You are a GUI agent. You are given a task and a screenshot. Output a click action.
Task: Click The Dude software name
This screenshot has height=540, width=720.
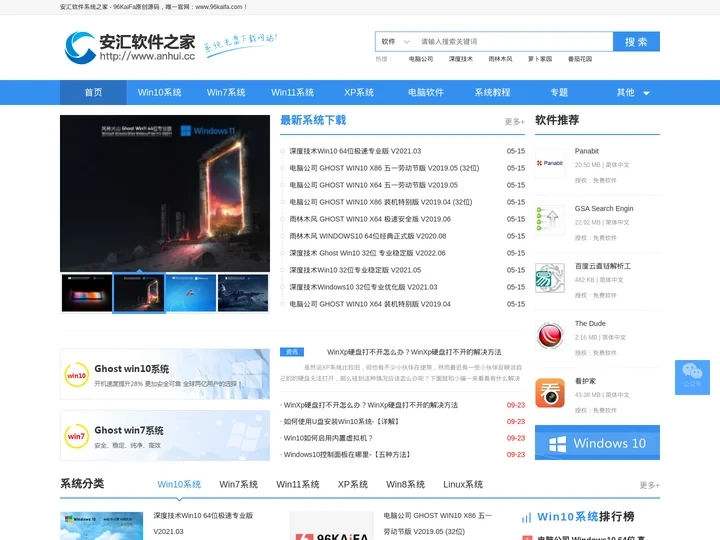coord(590,324)
